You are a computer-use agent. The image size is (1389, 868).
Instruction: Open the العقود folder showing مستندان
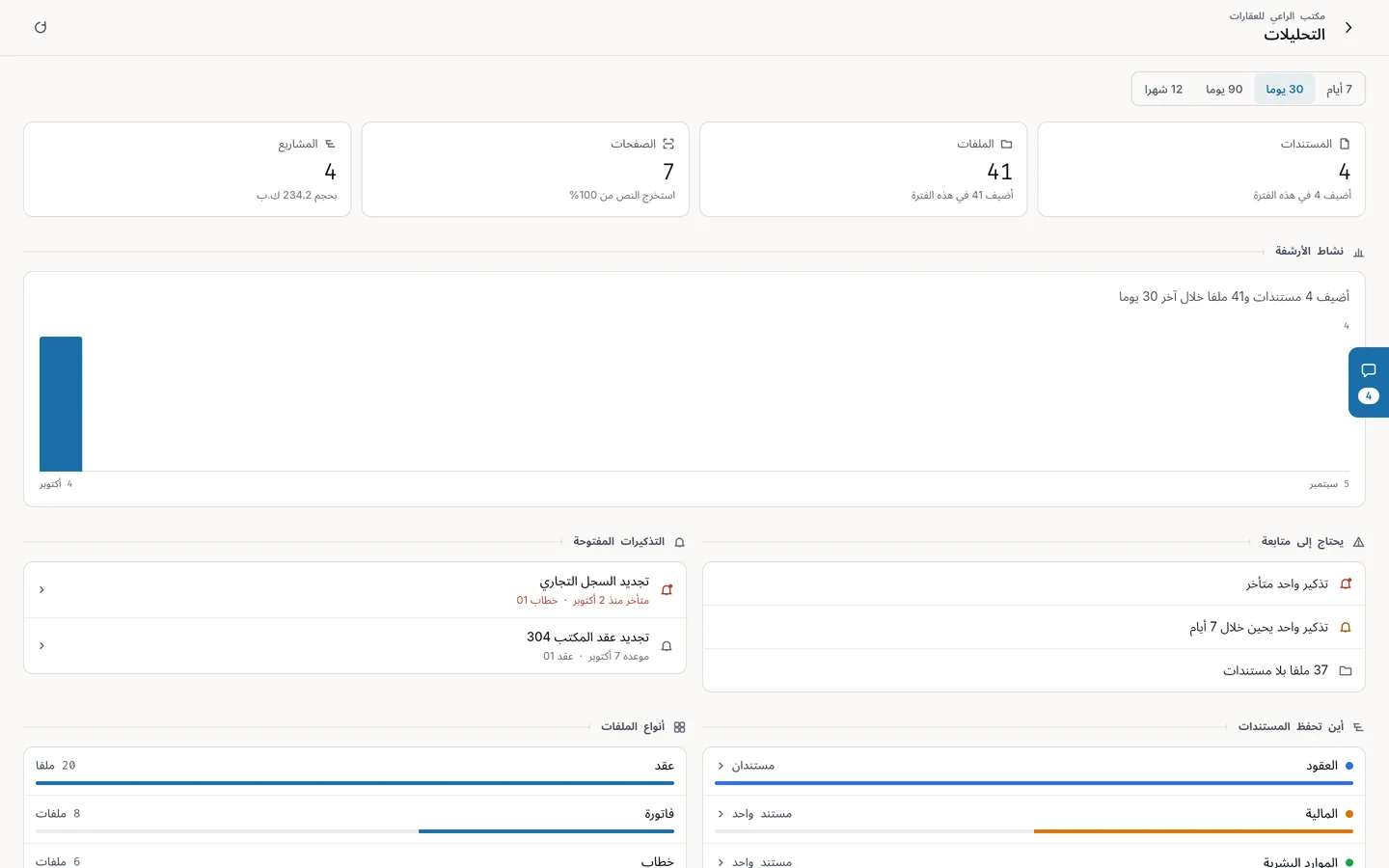click(1034, 771)
